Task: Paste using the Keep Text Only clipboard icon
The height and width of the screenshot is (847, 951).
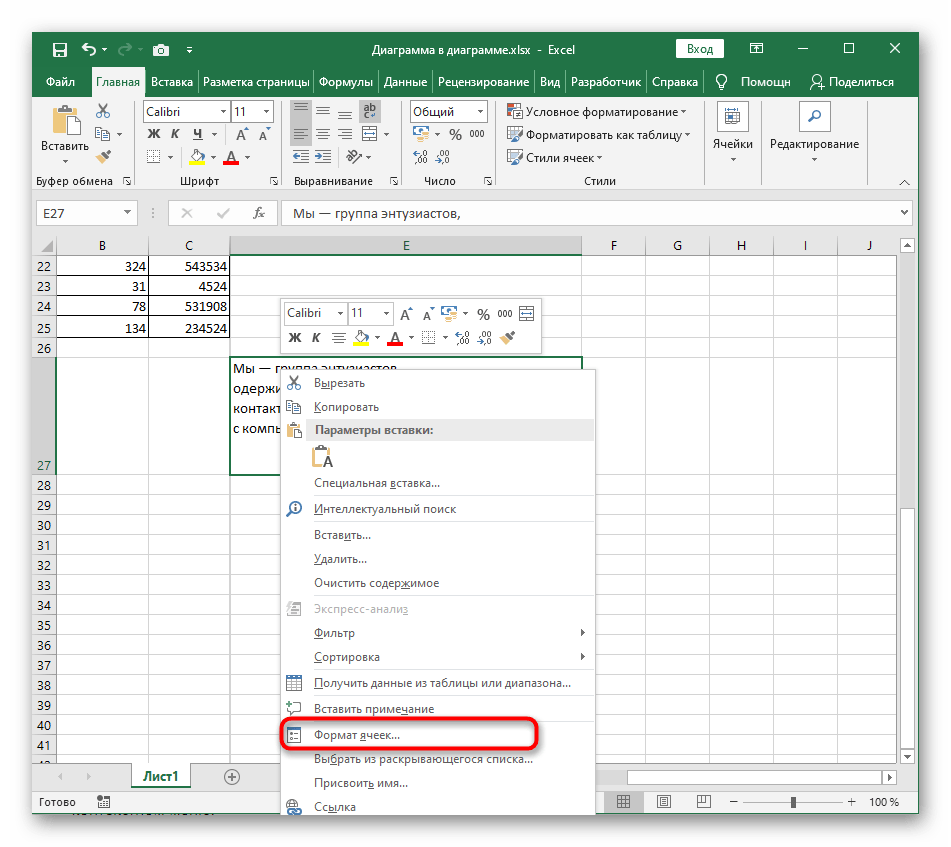Action: click(322, 457)
